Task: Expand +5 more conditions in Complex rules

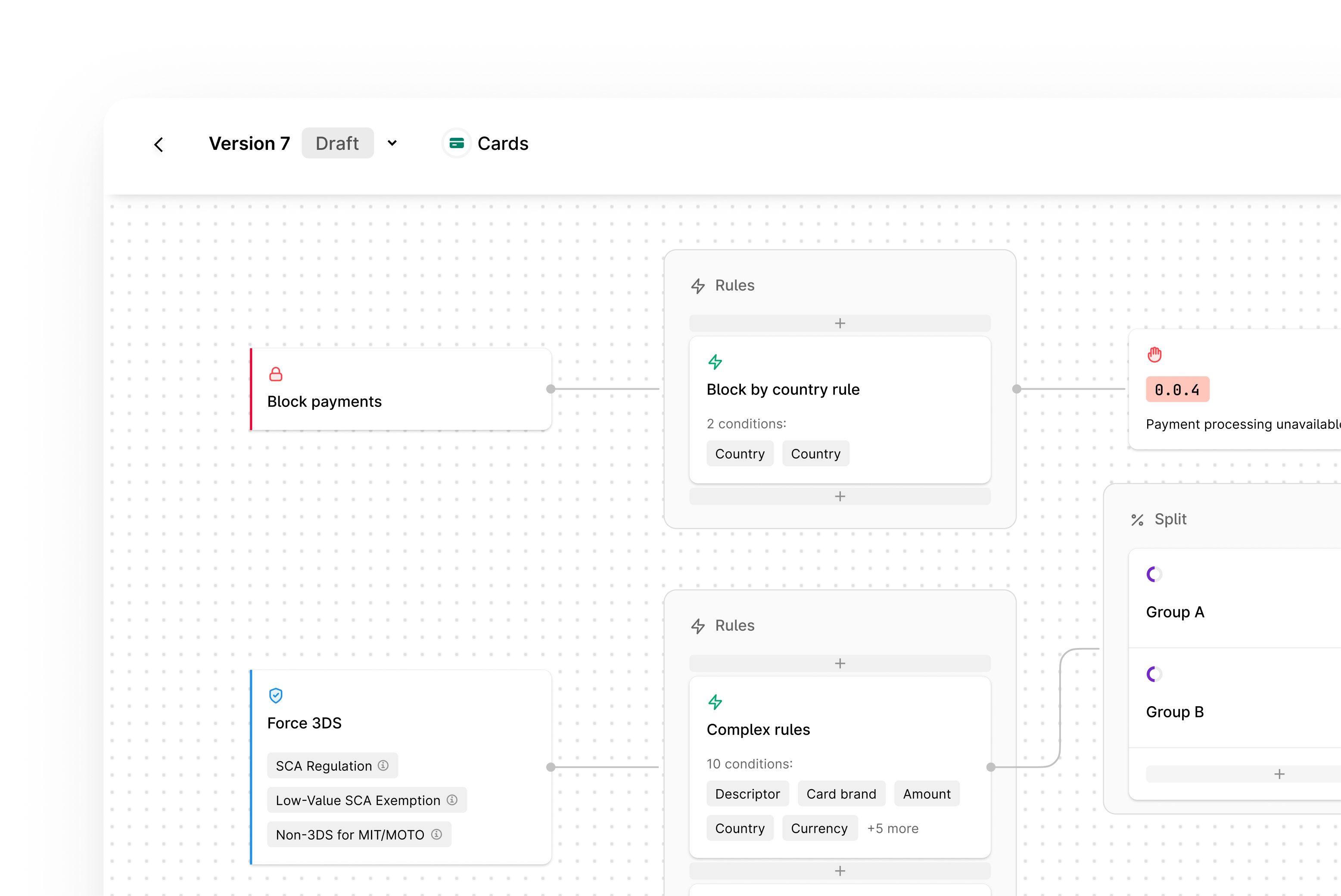Action: 892,828
